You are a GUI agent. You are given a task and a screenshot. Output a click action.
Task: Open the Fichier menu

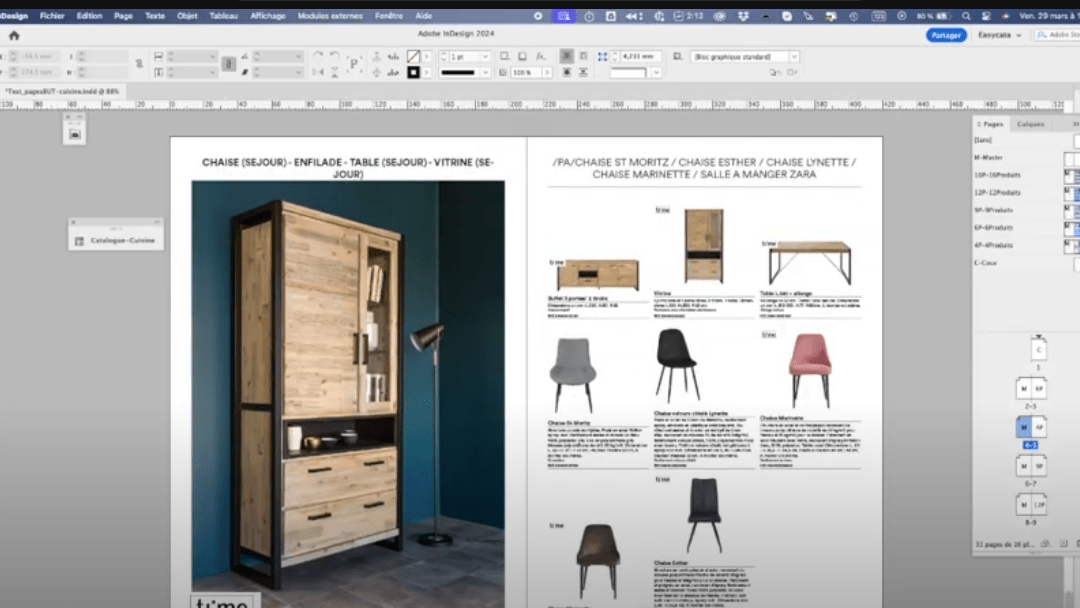pyautogui.click(x=52, y=16)
